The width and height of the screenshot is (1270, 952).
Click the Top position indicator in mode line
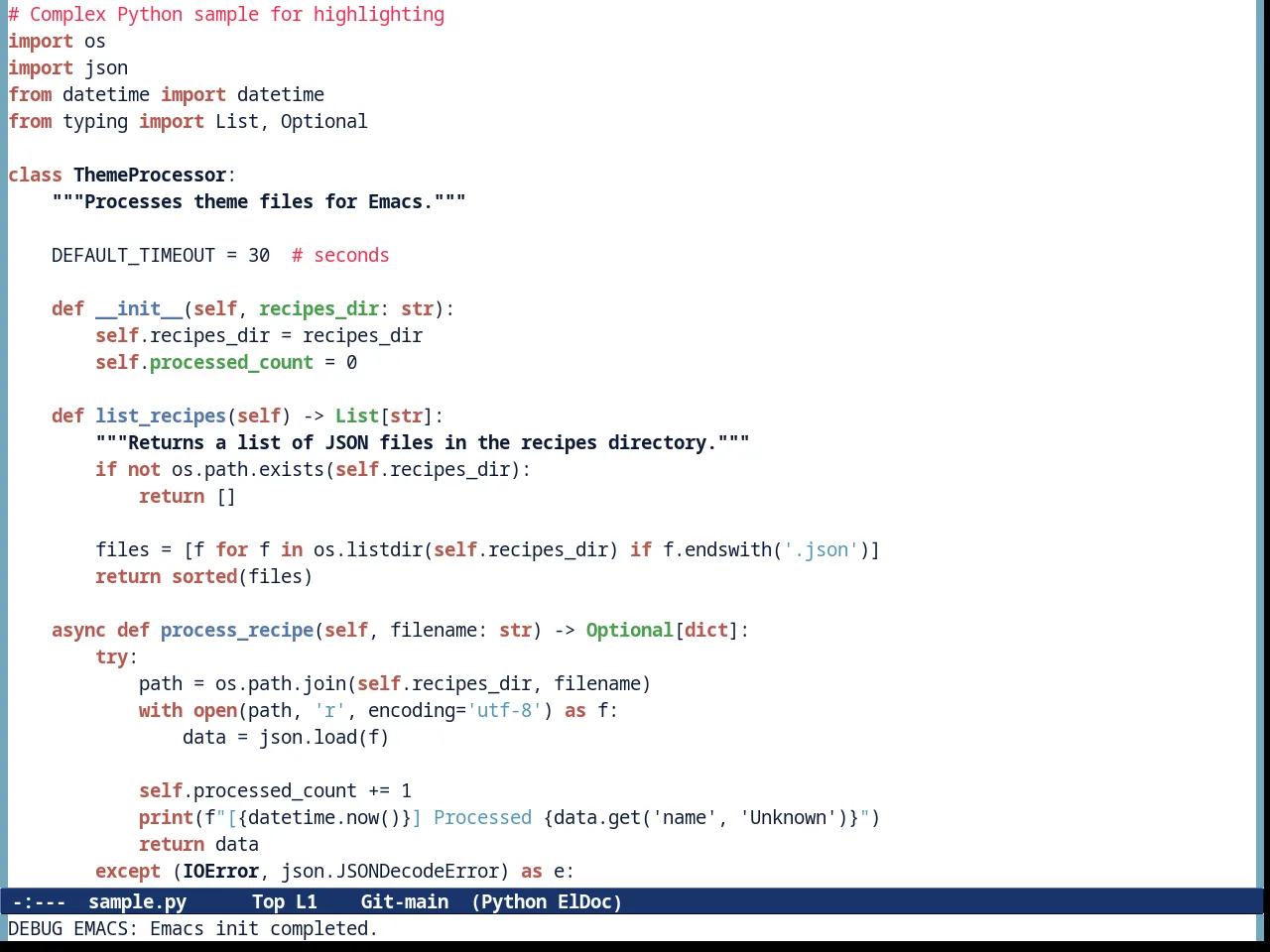(268, 901)
